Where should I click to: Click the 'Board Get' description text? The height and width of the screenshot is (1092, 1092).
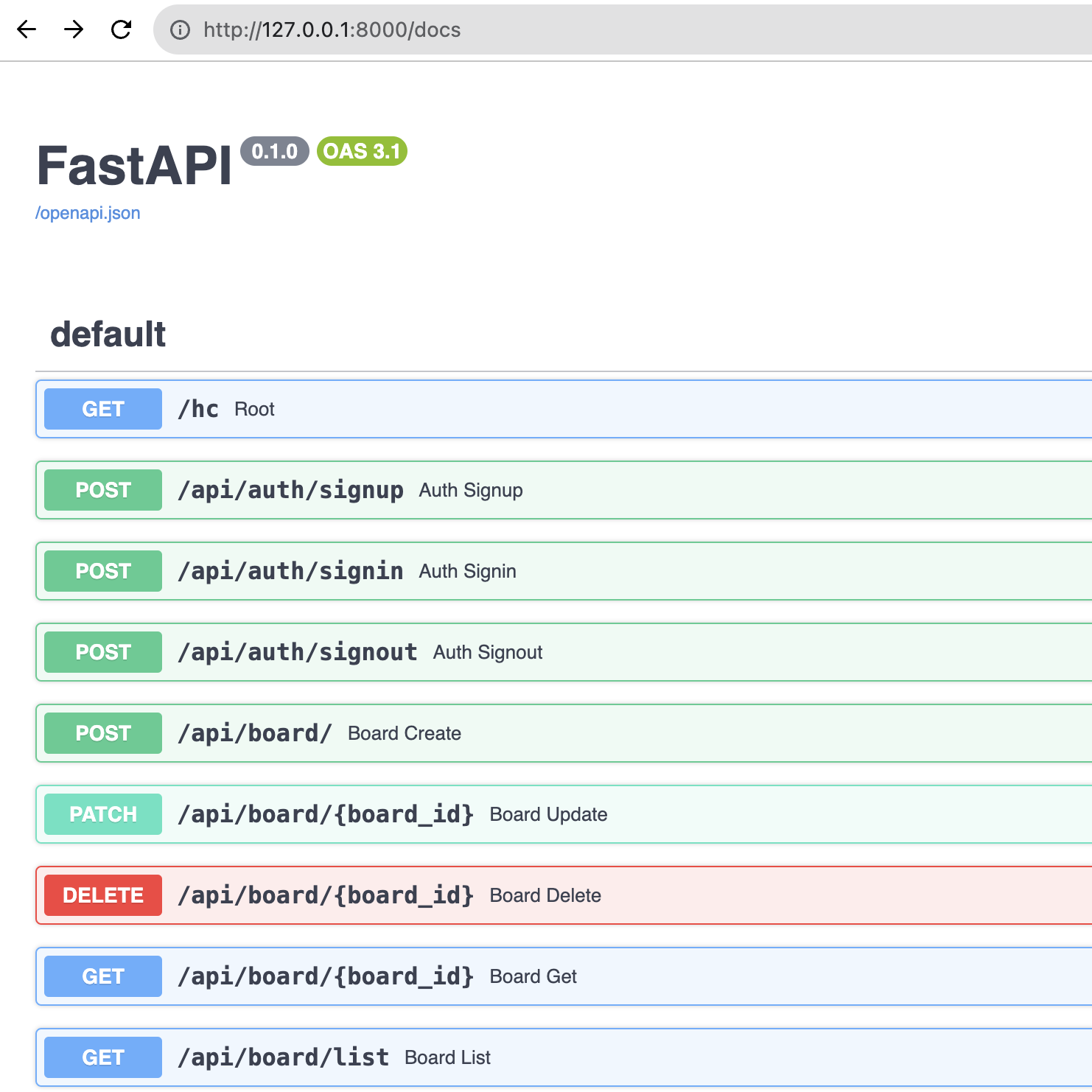533,976
